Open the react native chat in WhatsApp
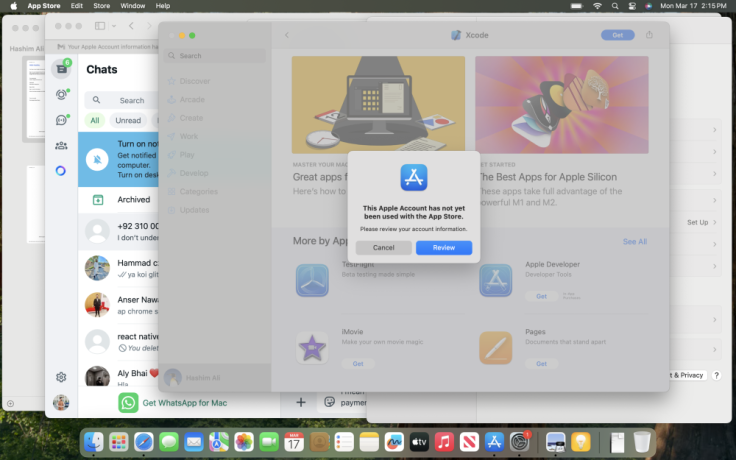Image resolution: width=736 pixels, height=460 pixels. [118, 342]
